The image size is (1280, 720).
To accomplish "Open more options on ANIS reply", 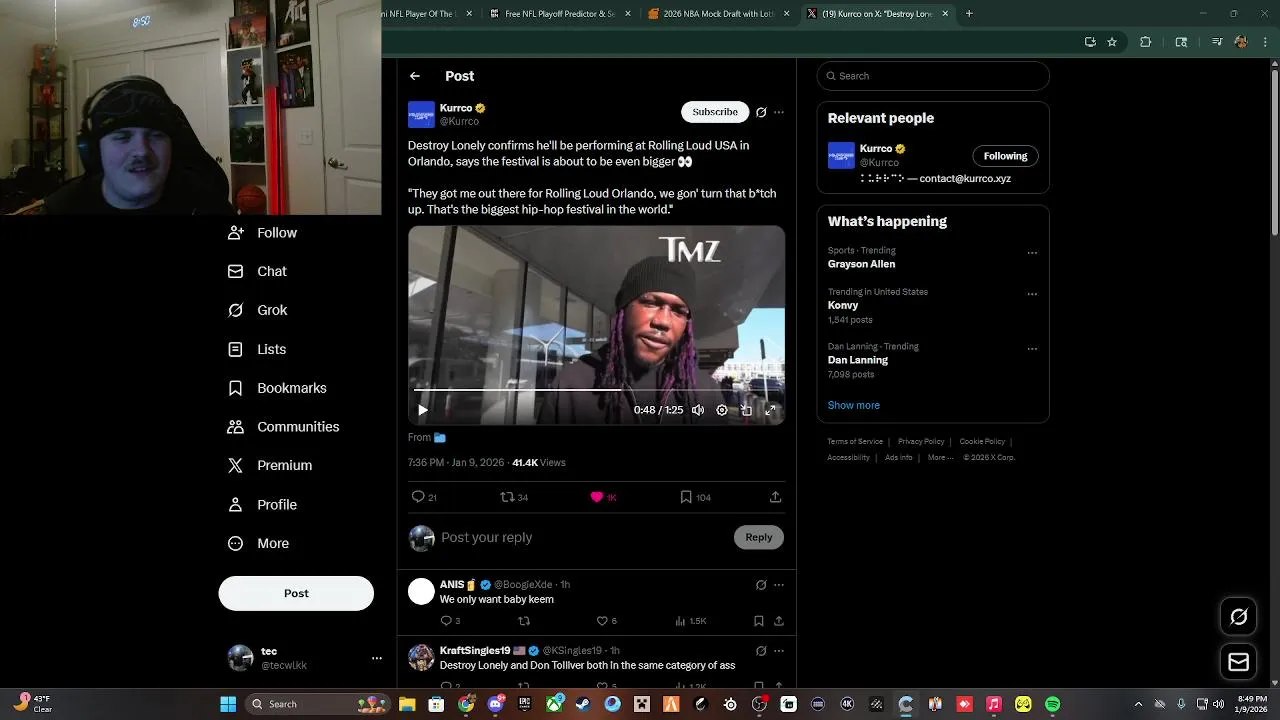I will tap(779, 585).
